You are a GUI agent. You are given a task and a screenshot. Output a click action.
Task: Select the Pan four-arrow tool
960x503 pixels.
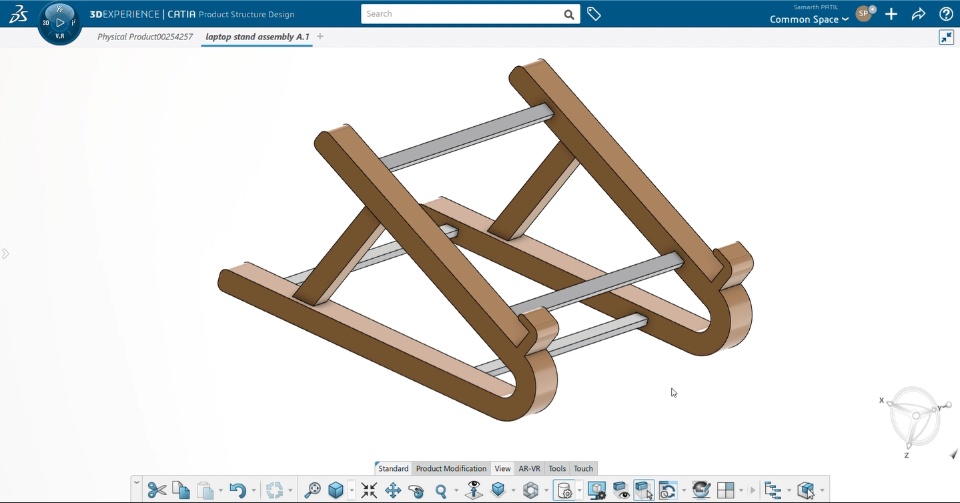392,490
